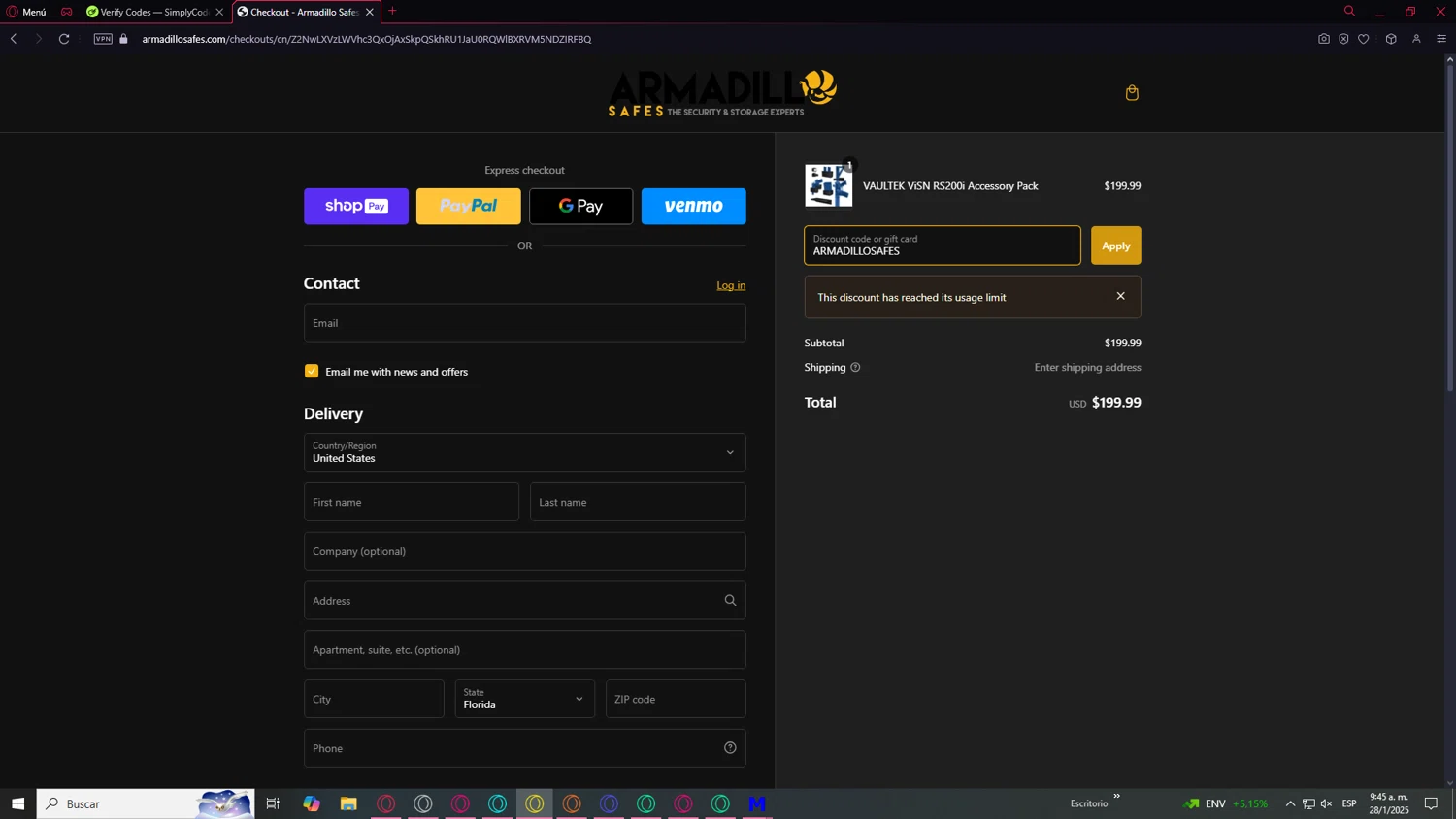
Task: Reload the page with refresh icon
Action: [x=64, y=39]
